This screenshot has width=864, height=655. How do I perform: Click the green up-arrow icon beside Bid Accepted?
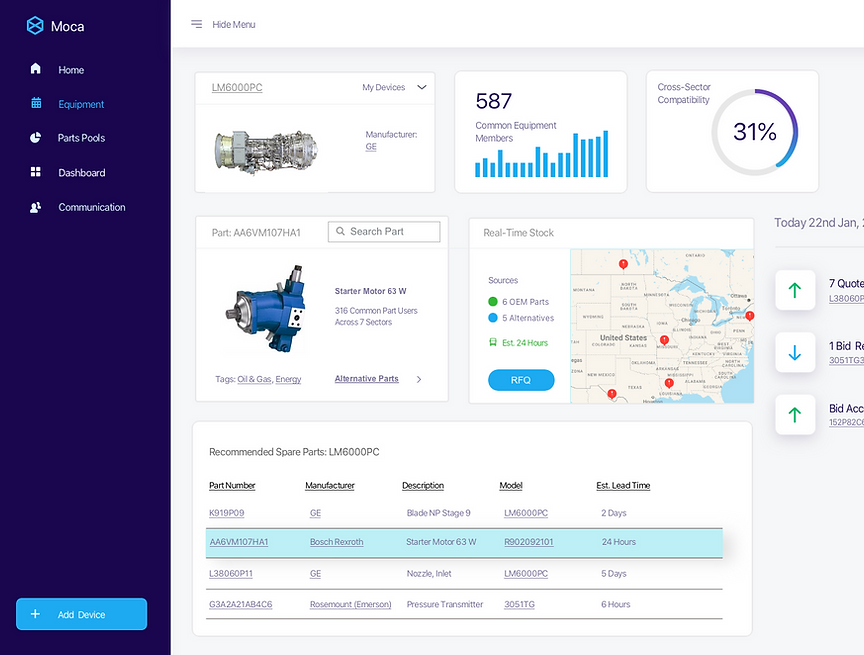794,413
